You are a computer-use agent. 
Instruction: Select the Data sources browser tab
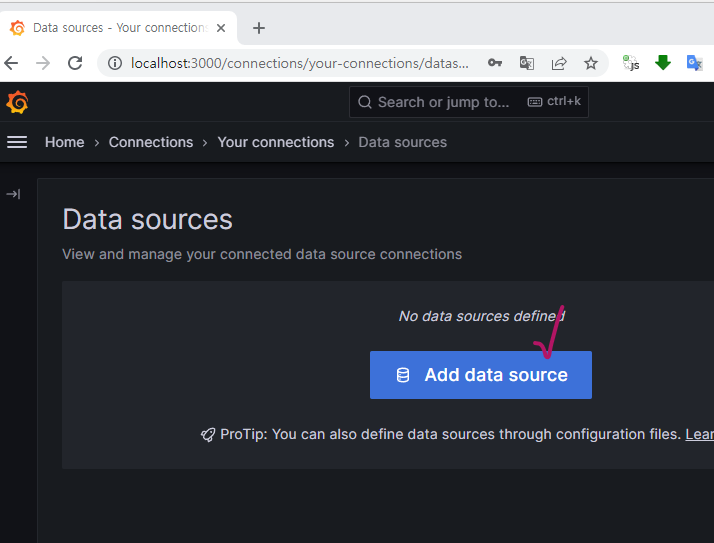115,28
